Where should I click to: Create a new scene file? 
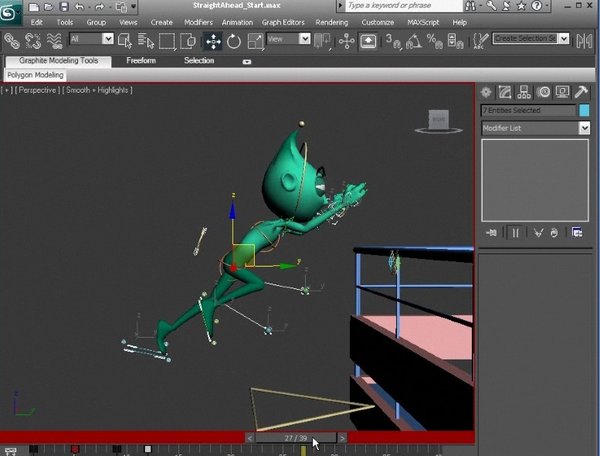(x=34, y=7)
